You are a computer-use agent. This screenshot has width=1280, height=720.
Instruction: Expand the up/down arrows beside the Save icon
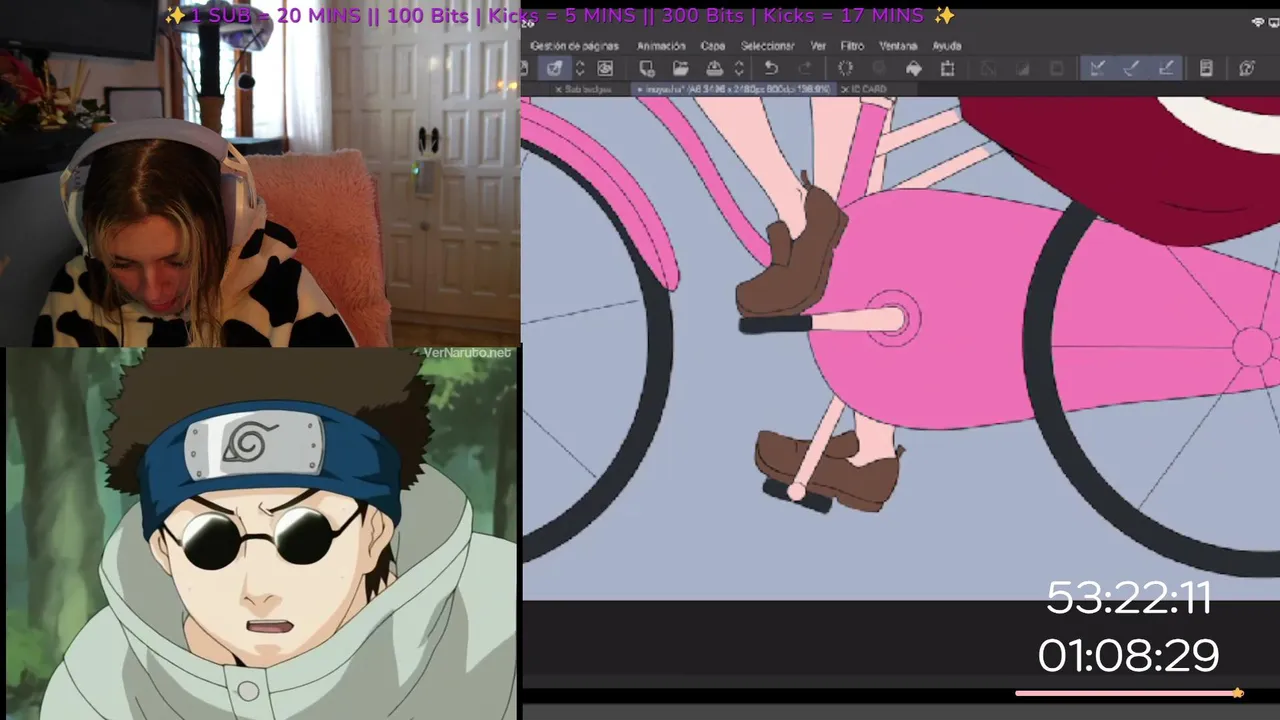pos(739,68)
